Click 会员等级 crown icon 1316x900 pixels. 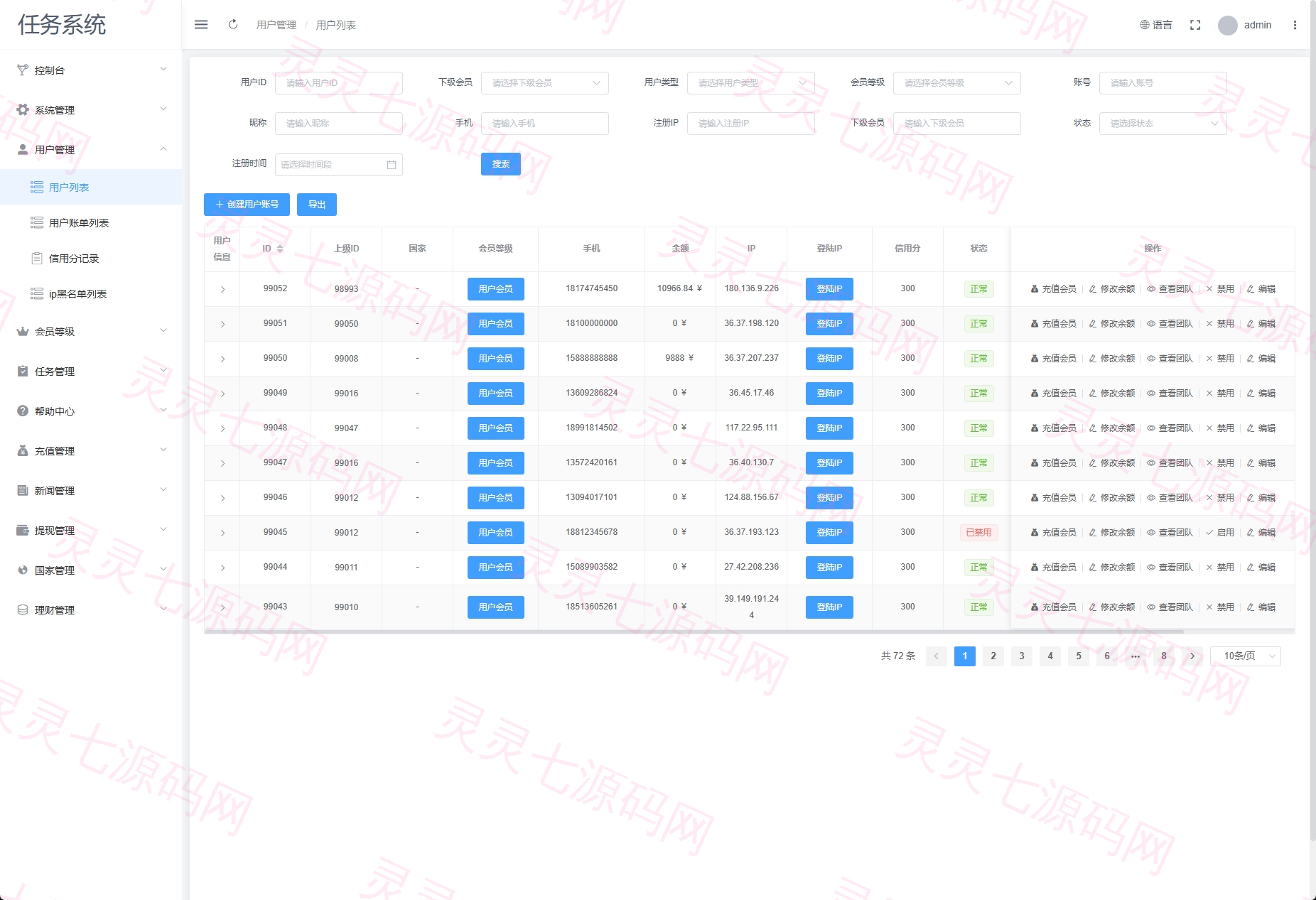point(23,331)
